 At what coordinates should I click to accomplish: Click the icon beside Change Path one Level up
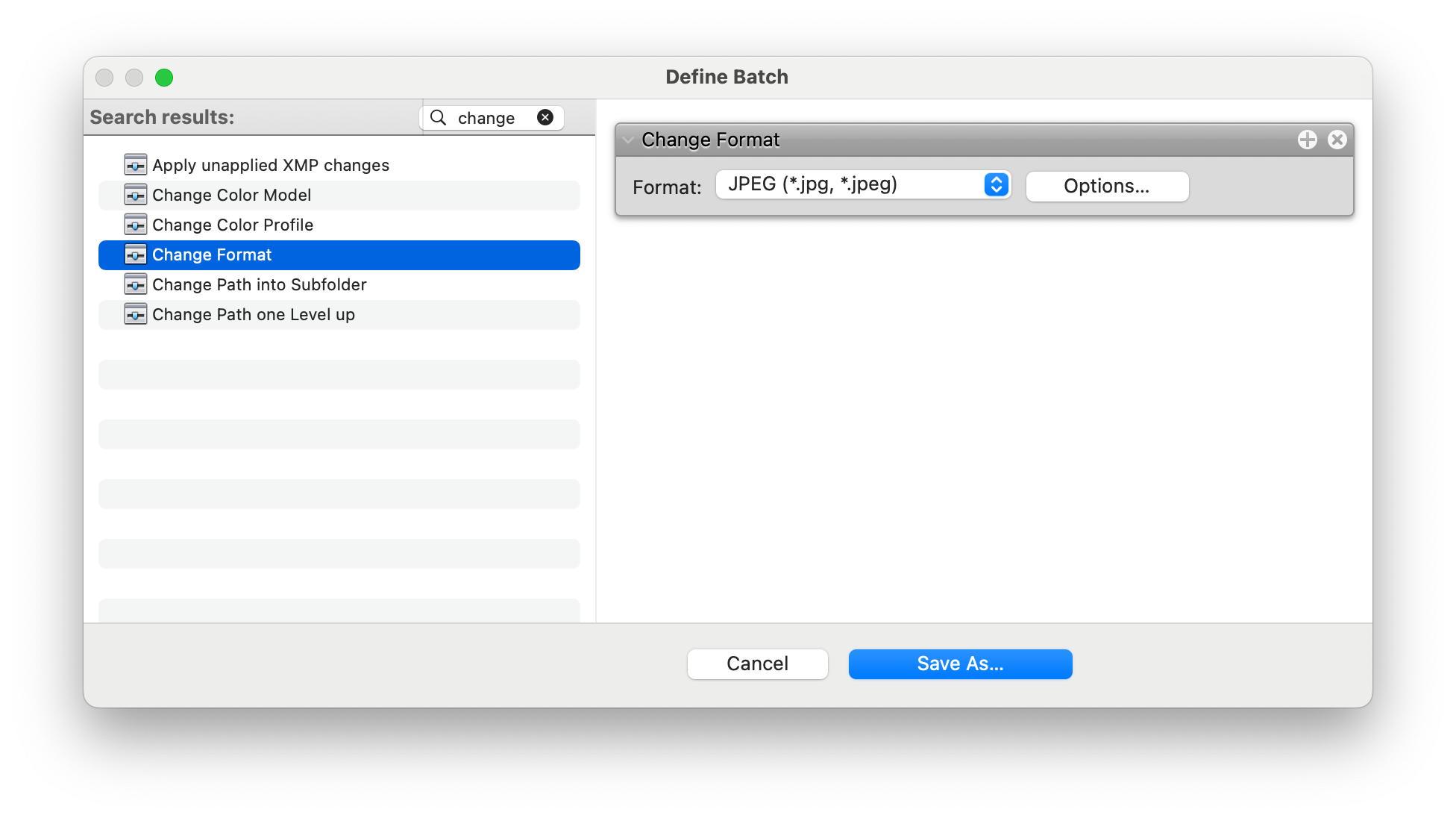[135, 314]
